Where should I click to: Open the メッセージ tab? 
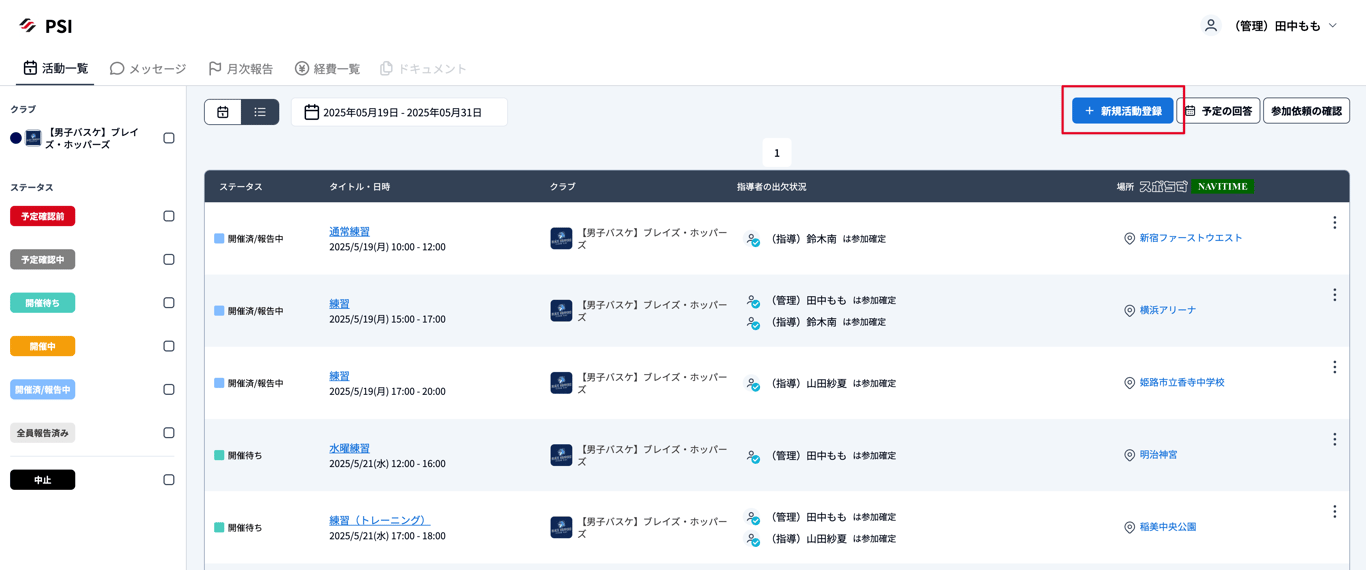pyautogui.click(x=148, y=69)
